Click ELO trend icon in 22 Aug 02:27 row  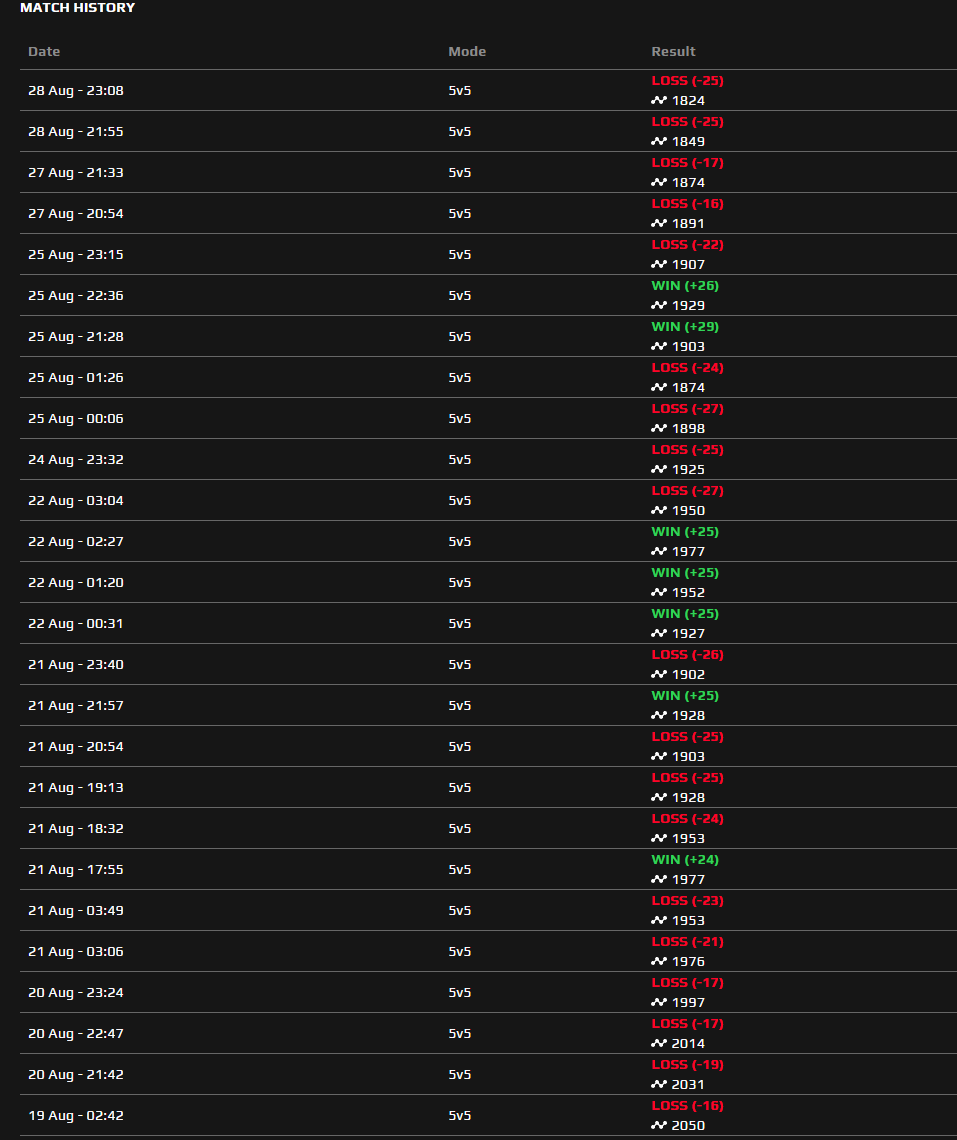pos(659,552)
